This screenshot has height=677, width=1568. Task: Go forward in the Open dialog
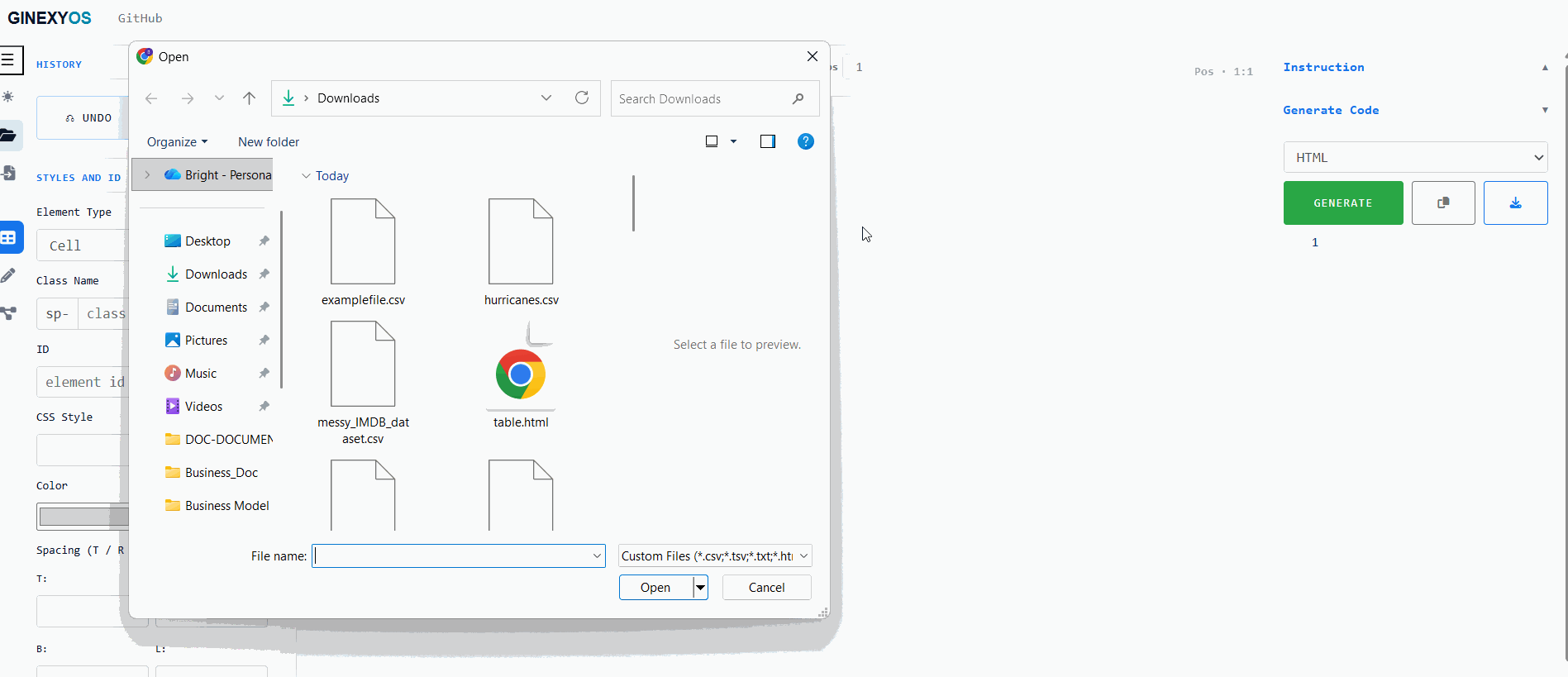point(188,98)
